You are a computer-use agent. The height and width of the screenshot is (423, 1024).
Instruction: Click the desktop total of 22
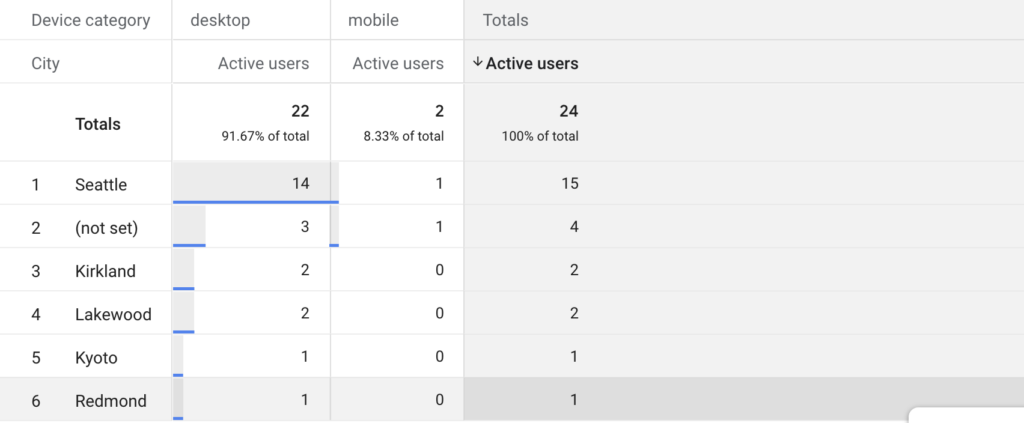tap(300, 112)
